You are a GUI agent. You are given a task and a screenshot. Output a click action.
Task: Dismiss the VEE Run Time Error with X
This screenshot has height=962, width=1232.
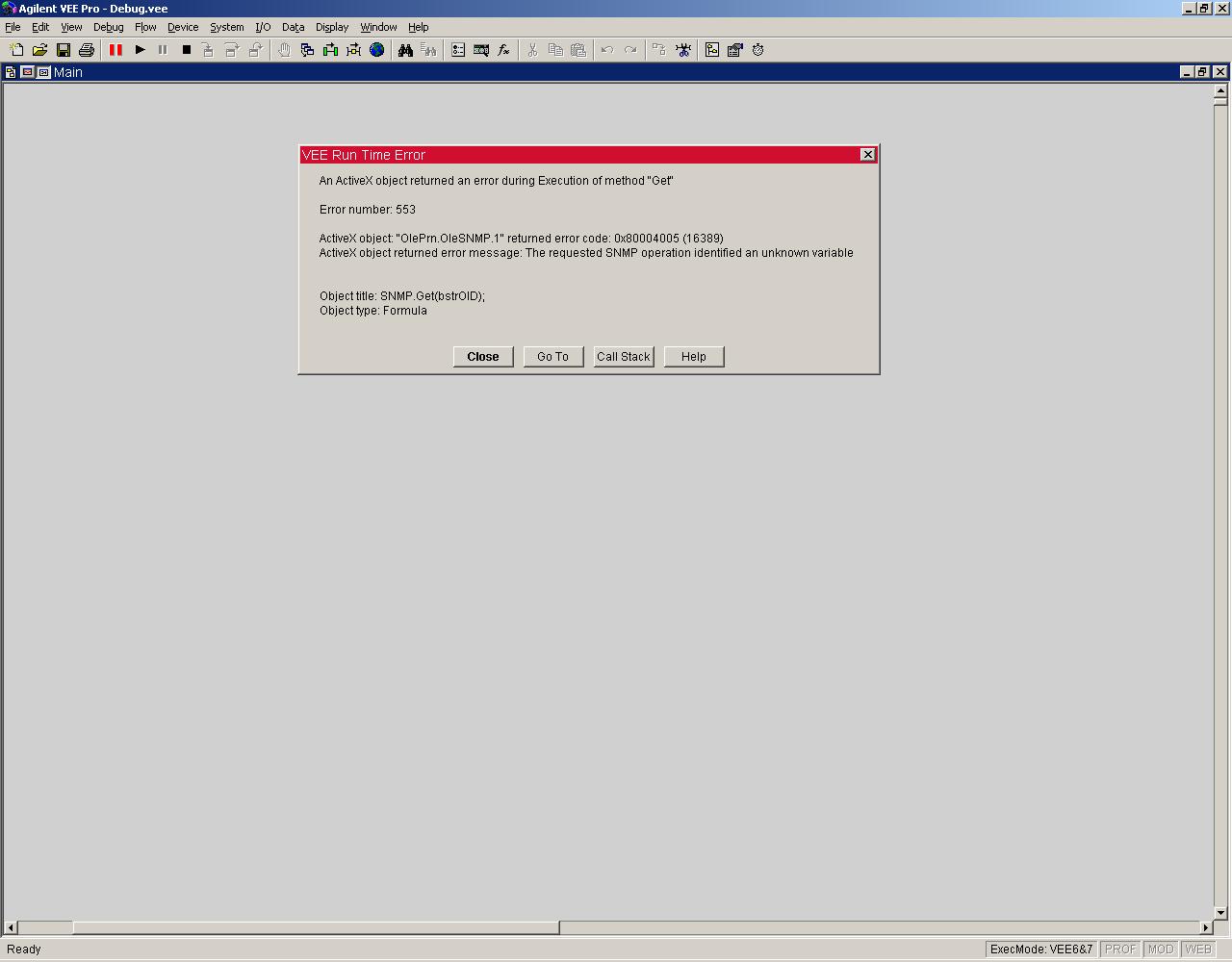point(867,155)
